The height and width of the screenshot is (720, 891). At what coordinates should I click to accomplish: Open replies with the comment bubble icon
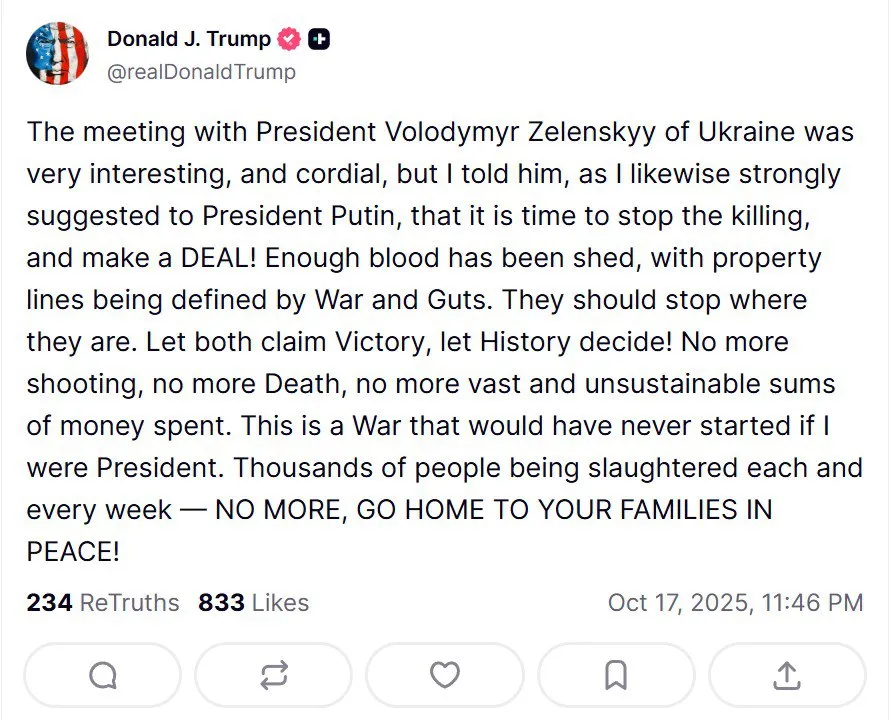[102, 676]
